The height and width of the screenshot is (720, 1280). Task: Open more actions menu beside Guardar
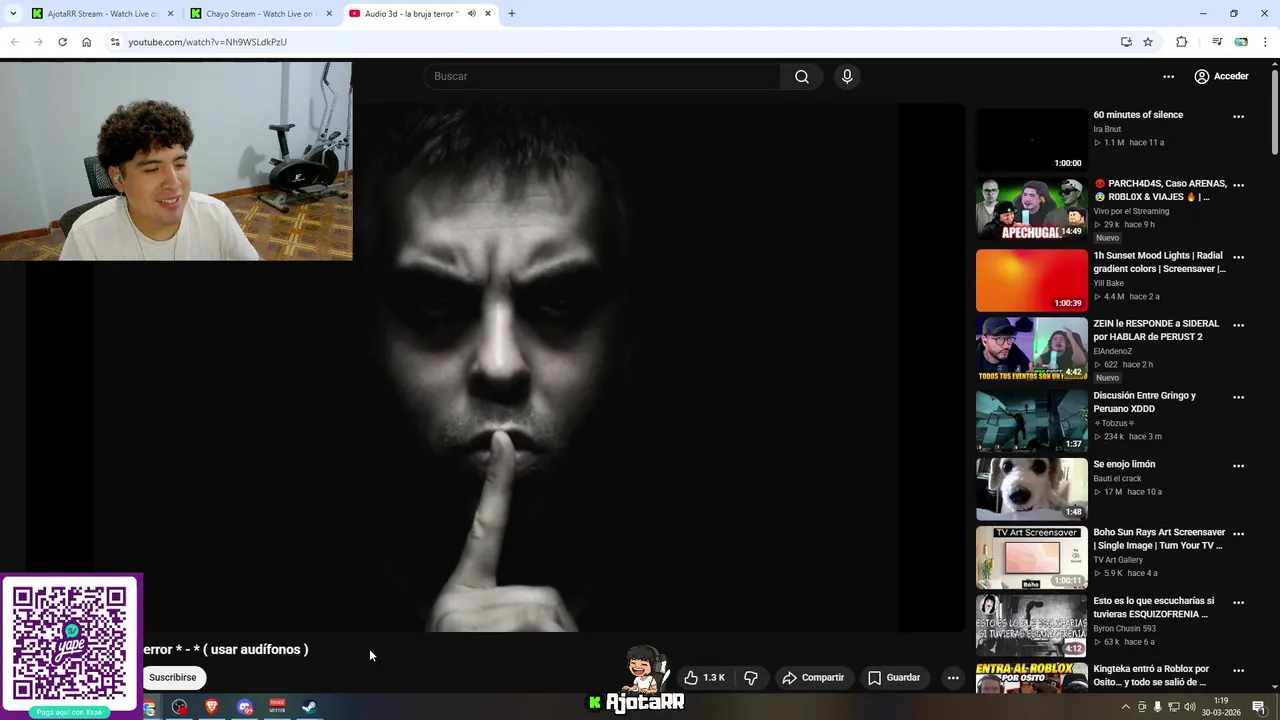[953, 678]
